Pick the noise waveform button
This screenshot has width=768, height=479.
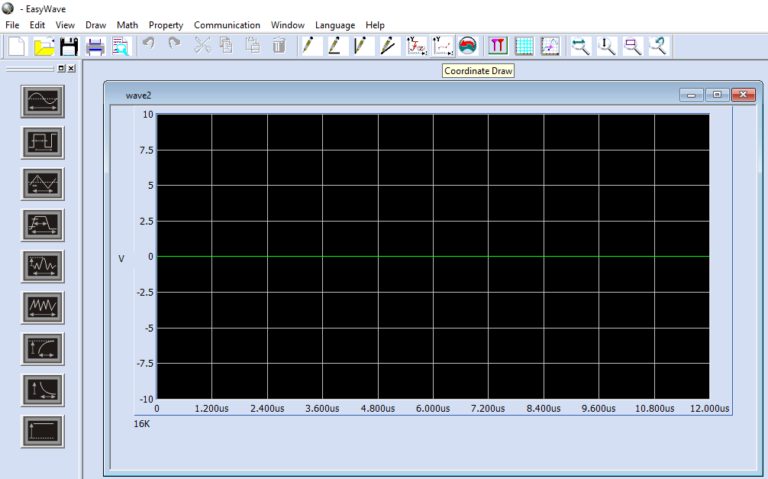[x=43, y=307]
